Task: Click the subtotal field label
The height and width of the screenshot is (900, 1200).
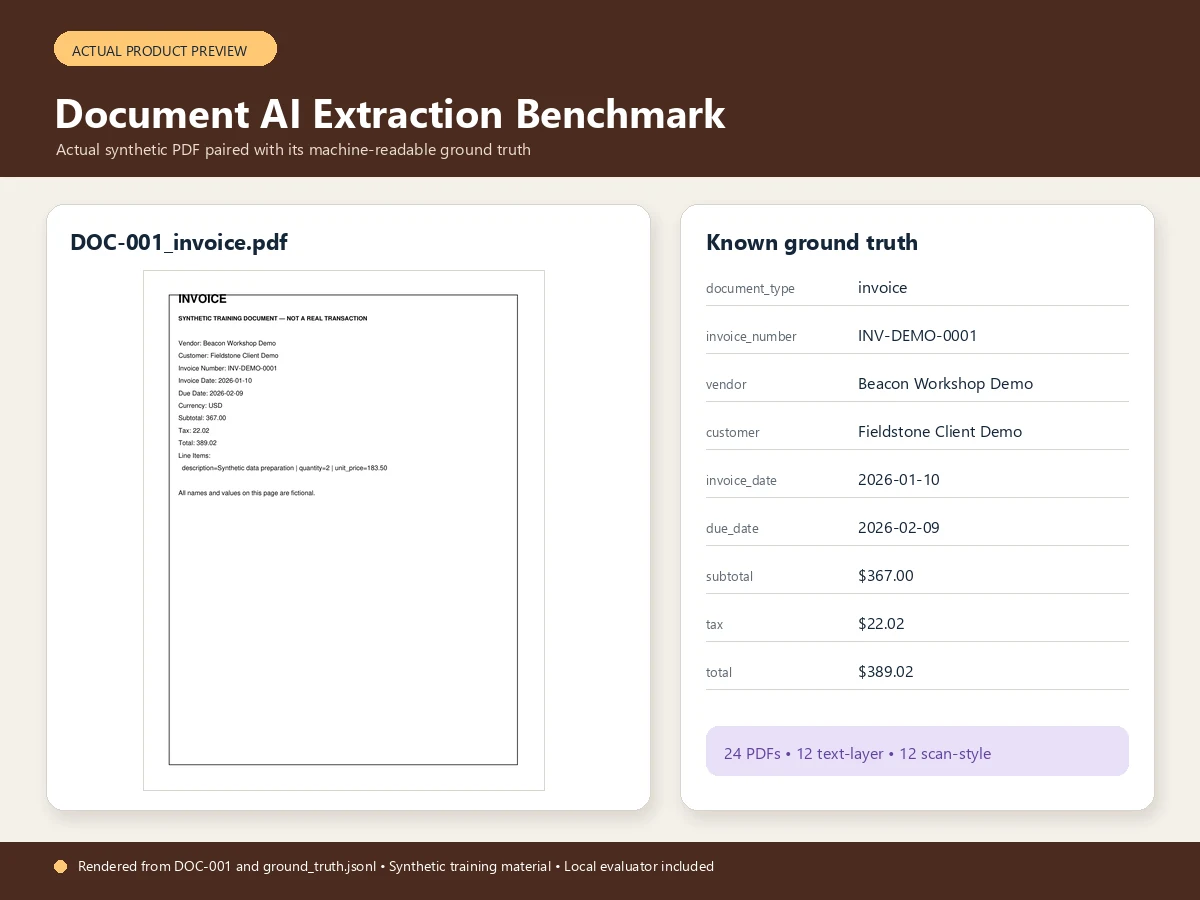Action: (729, 577)
